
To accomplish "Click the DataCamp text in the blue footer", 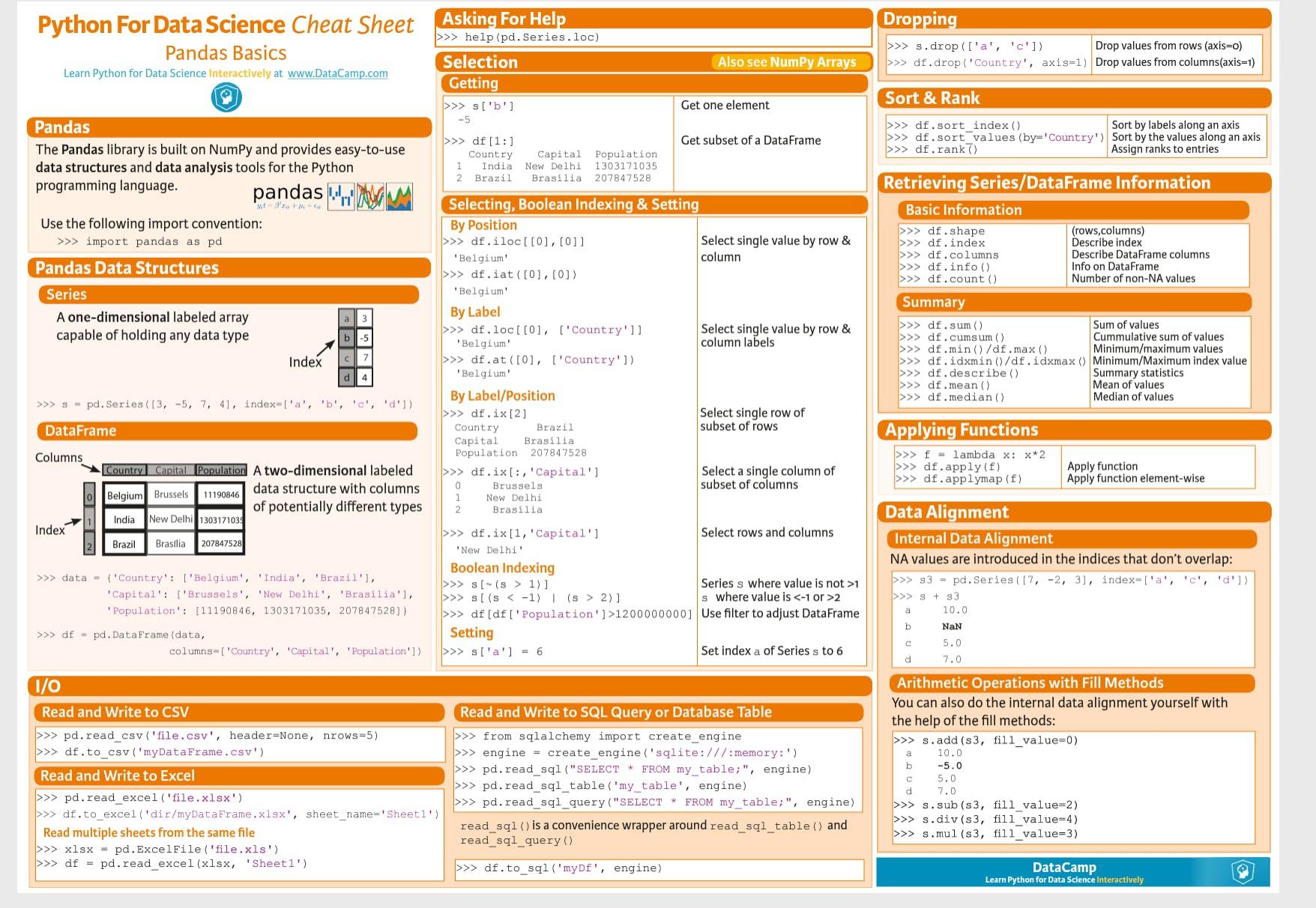I will click(1063, 867).
